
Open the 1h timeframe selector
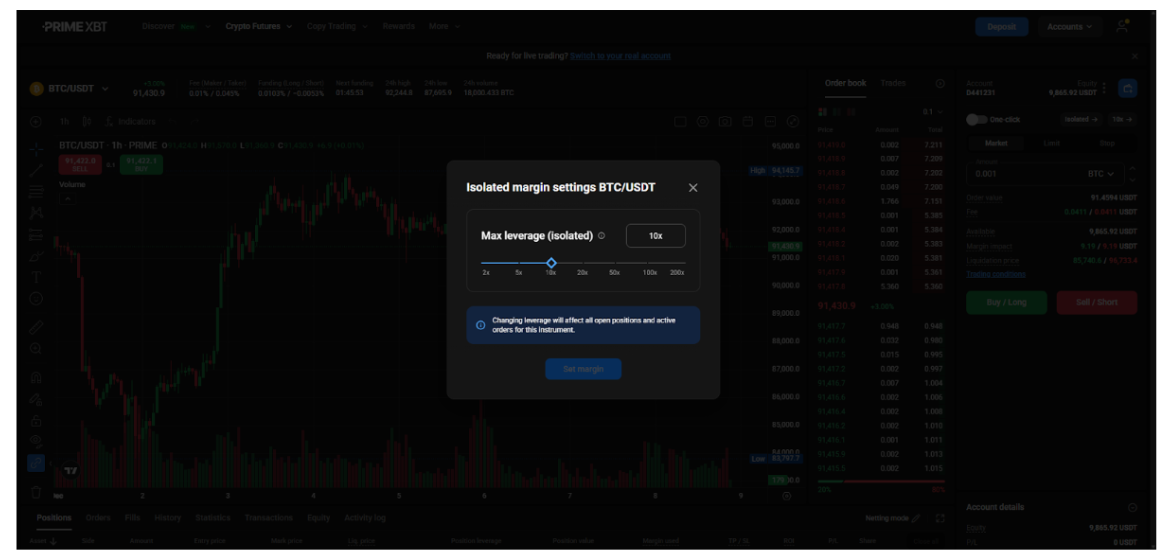tap(65, 121)
